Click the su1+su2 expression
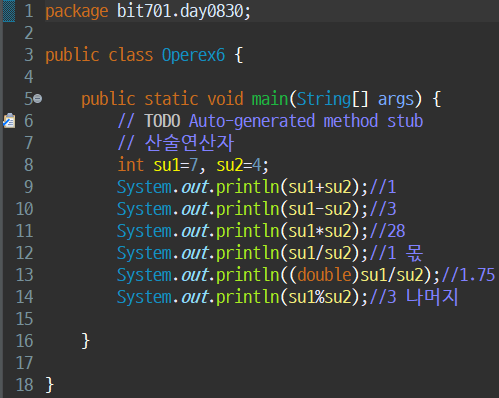The image size is (499, 398). (320, 187)
